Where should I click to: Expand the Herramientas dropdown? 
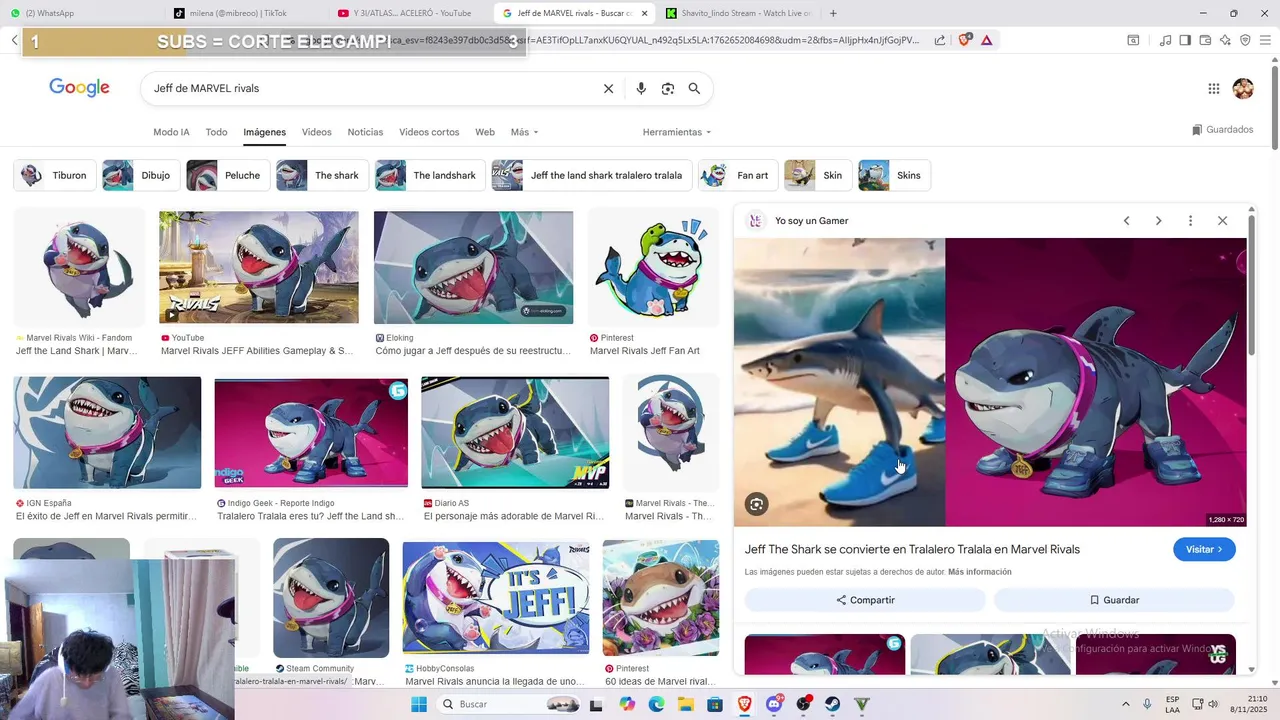tap(677, 132)
